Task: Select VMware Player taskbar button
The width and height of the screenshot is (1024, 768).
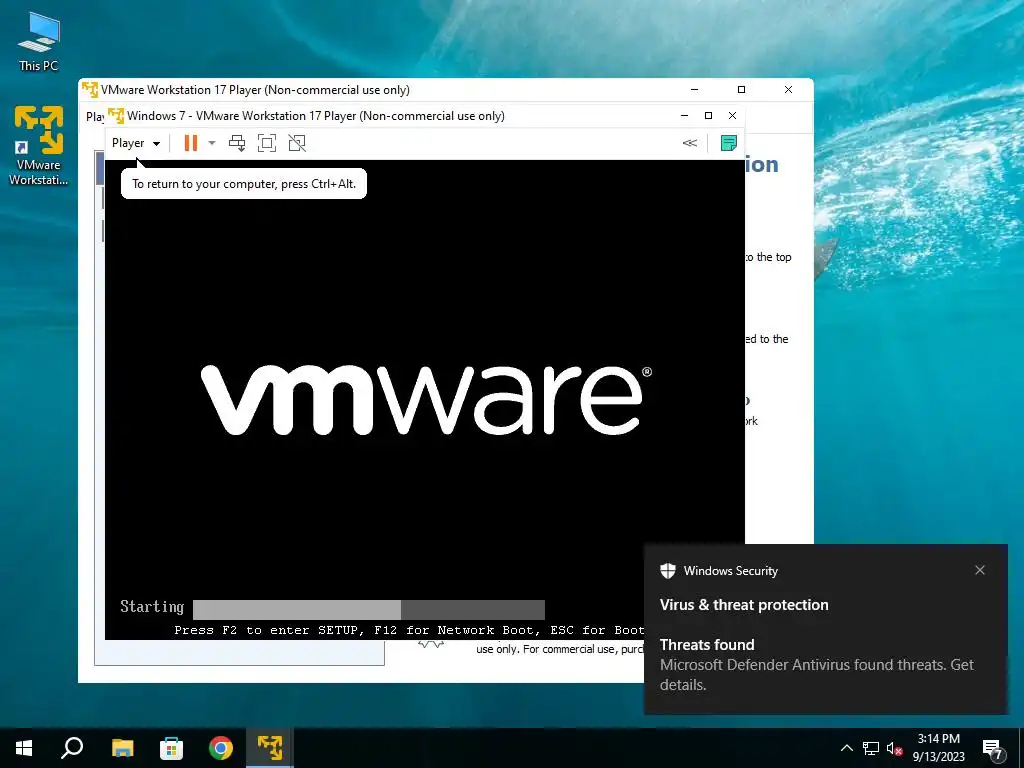Action: tap(270, 748)
